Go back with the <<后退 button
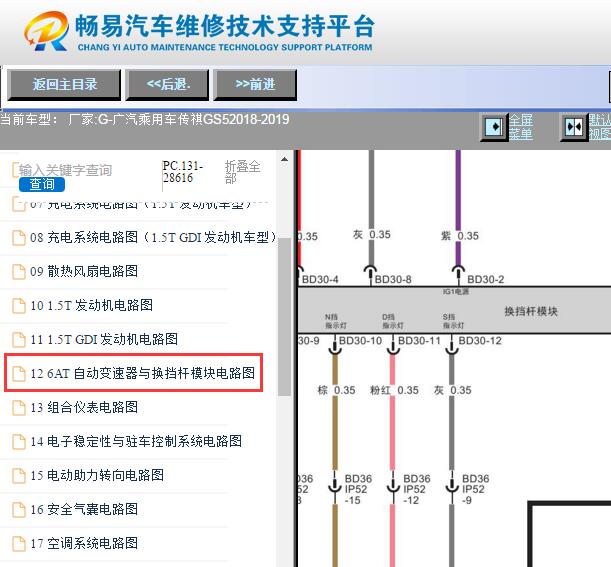Viewport: 611px width, 567px height. (167, 84)
